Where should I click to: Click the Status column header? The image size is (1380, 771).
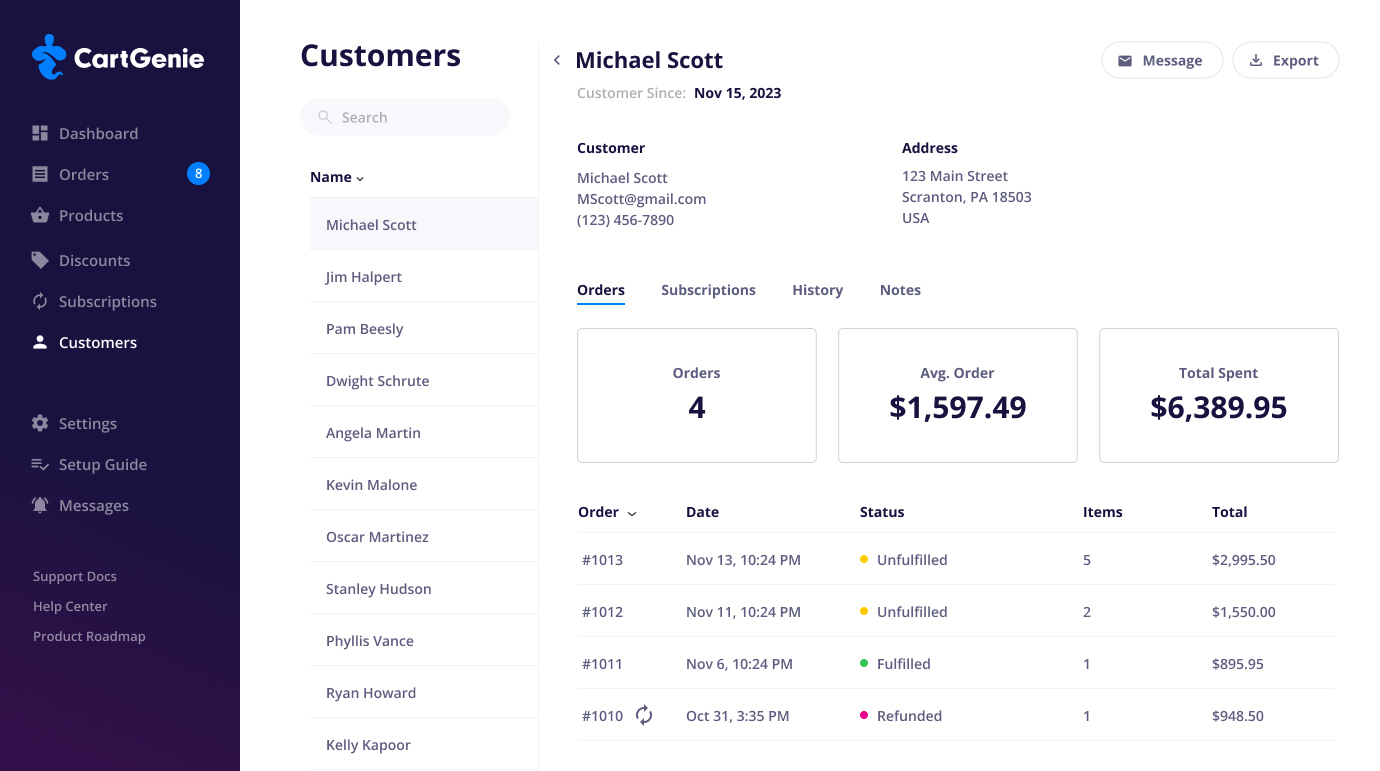pyautogui.click(x=882, y=511)
